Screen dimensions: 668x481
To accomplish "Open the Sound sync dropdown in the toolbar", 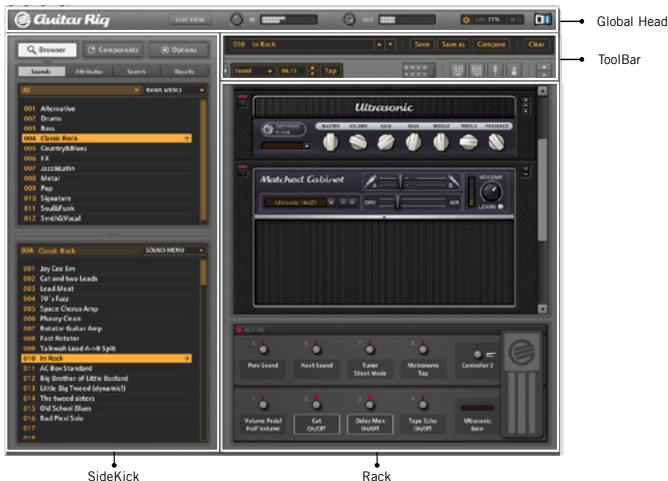I will [x=253, y=71].
